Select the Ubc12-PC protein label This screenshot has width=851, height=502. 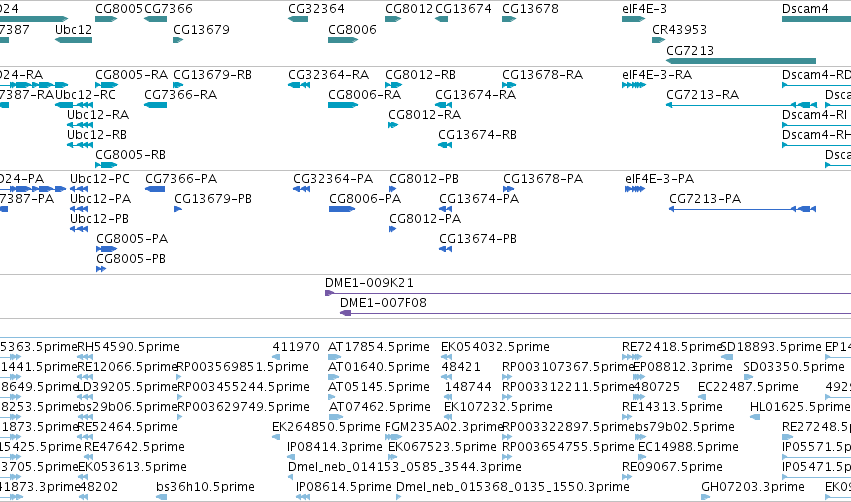point(100,179)
